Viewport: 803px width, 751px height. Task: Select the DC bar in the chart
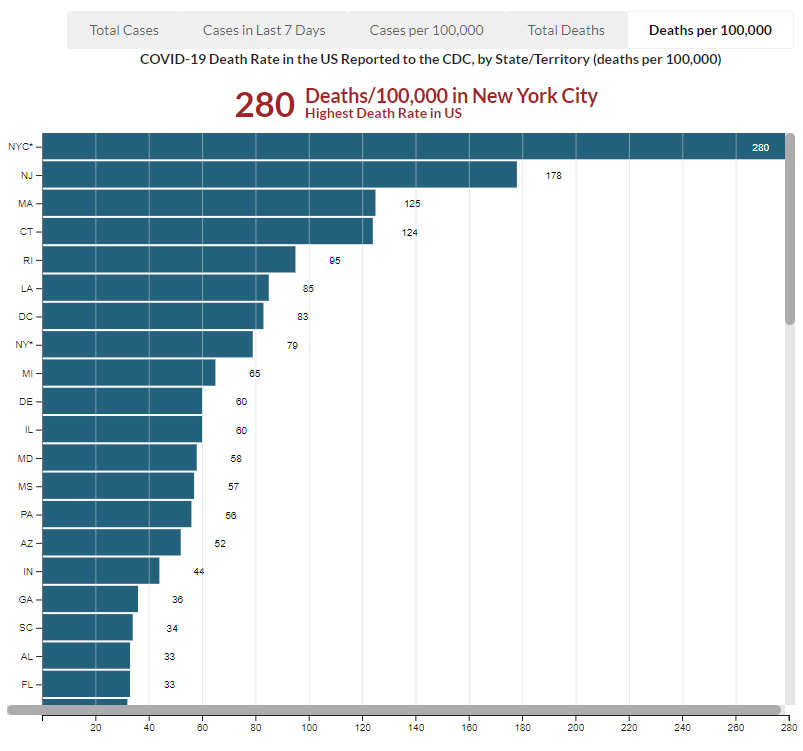click(x=153, y=316)
